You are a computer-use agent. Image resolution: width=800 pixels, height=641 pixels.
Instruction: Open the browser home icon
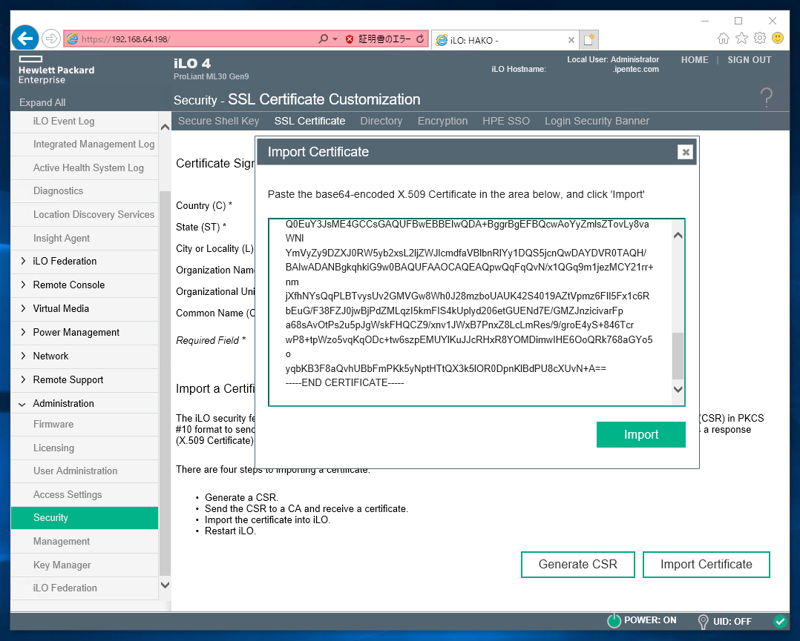coord(723,38)
